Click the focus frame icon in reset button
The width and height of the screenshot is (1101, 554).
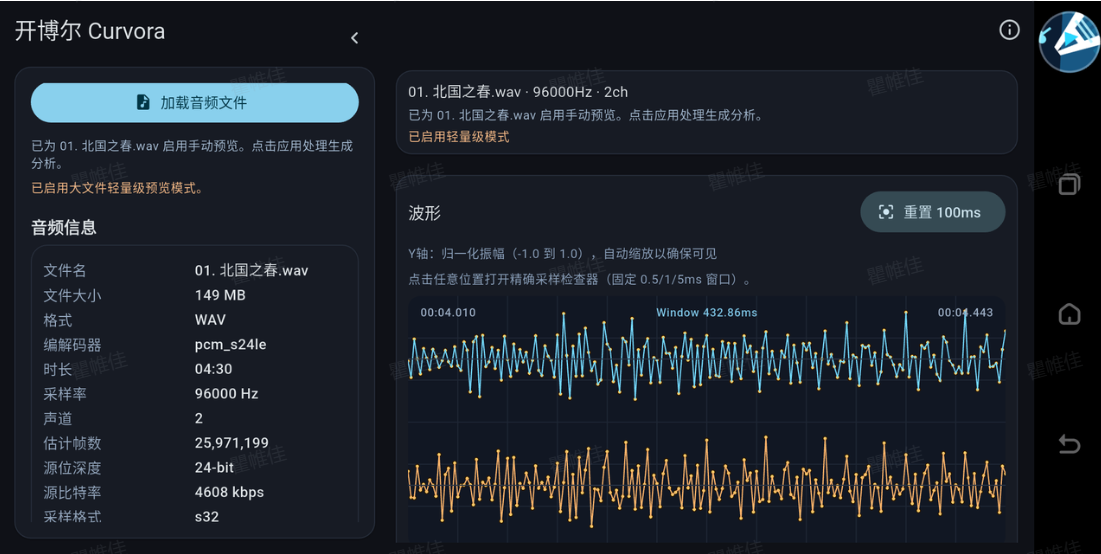[x=886, y=212]
